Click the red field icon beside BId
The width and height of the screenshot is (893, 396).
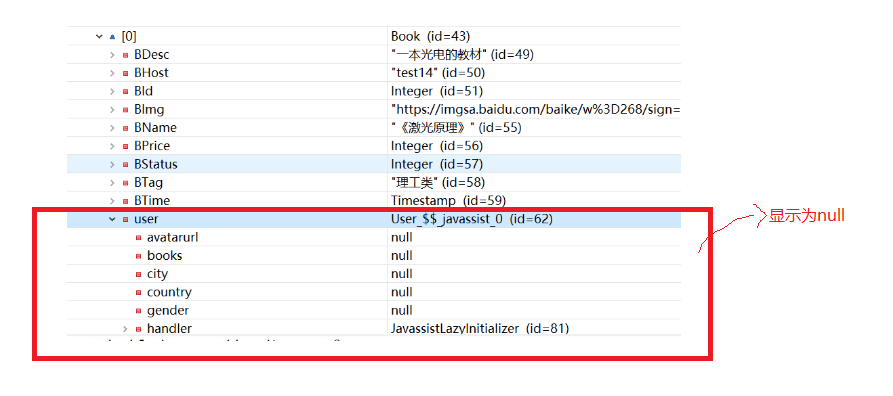tap(125, 91)
